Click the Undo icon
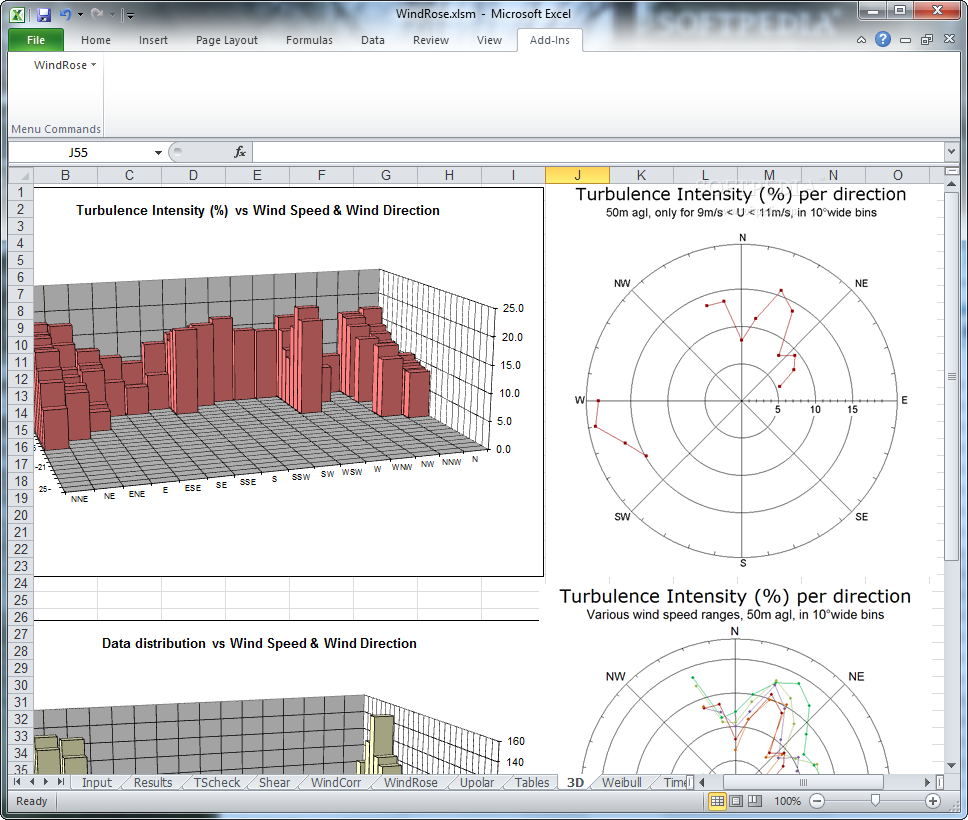 click(x=66, y=14)
